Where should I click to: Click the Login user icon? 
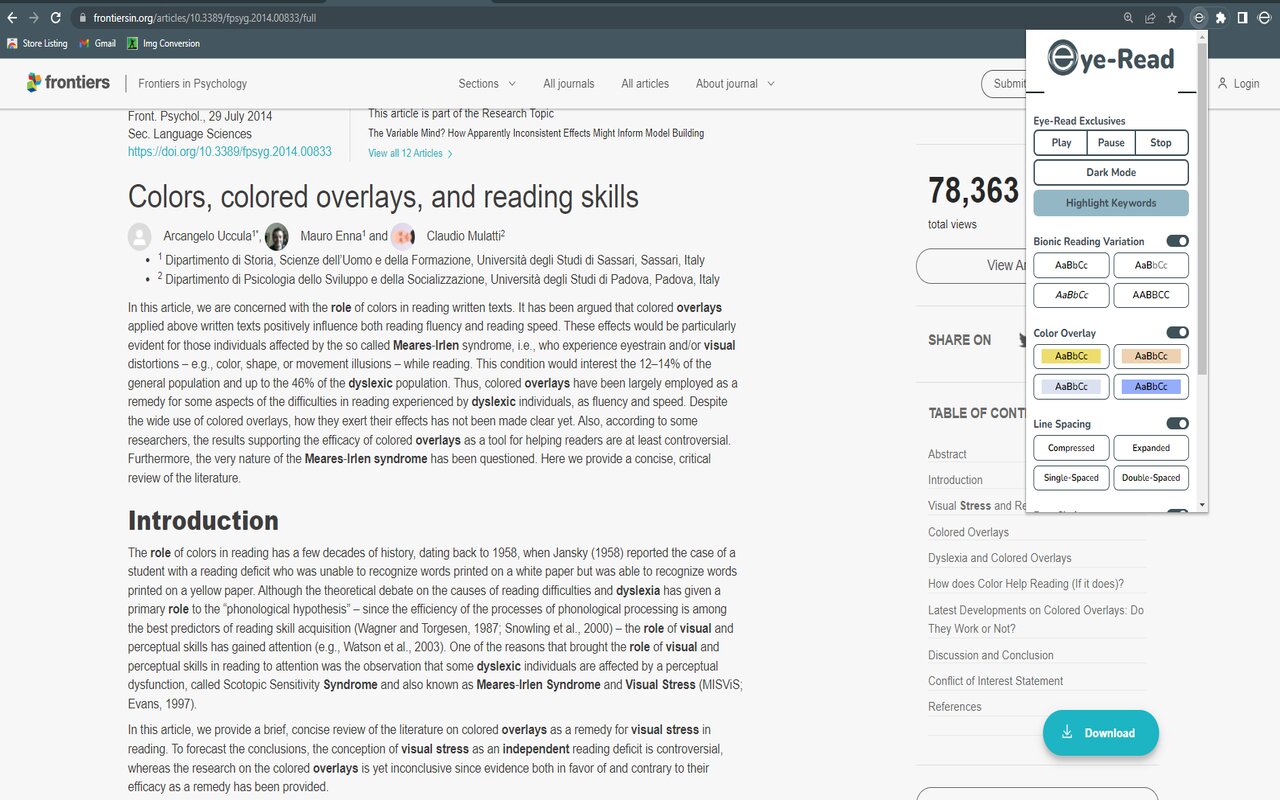[1222, 83]
